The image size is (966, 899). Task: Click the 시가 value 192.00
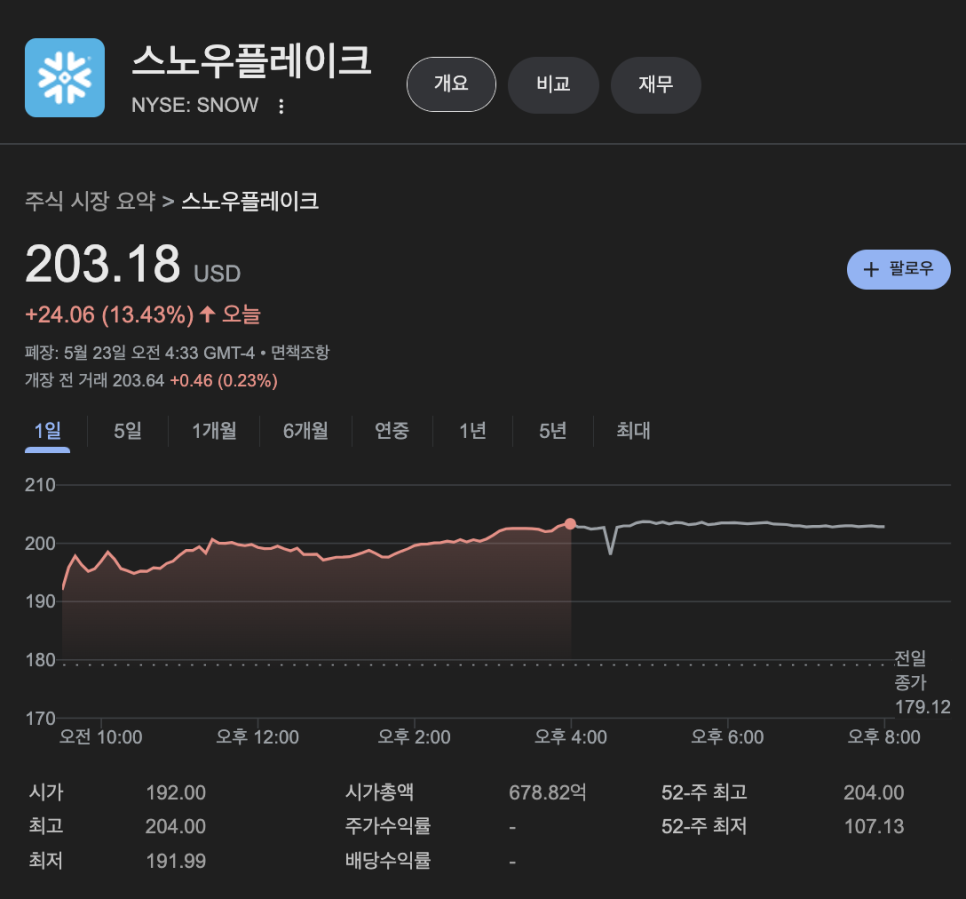[176, 792]
